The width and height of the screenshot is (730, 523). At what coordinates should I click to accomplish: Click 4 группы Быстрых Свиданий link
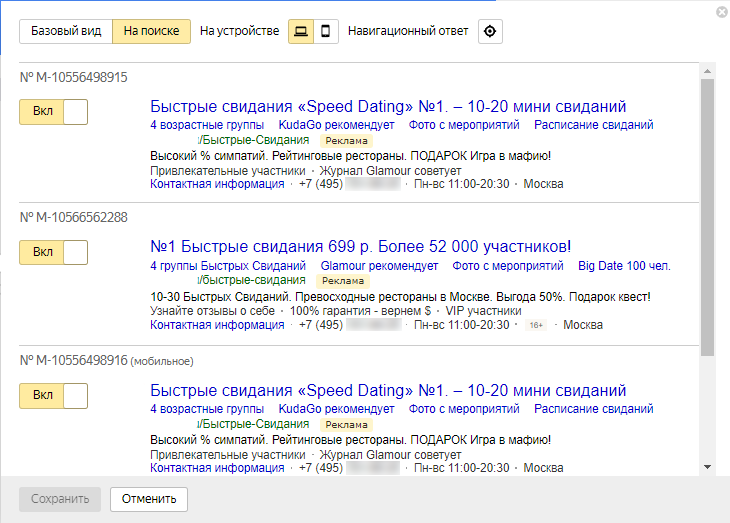click(228, 266)
